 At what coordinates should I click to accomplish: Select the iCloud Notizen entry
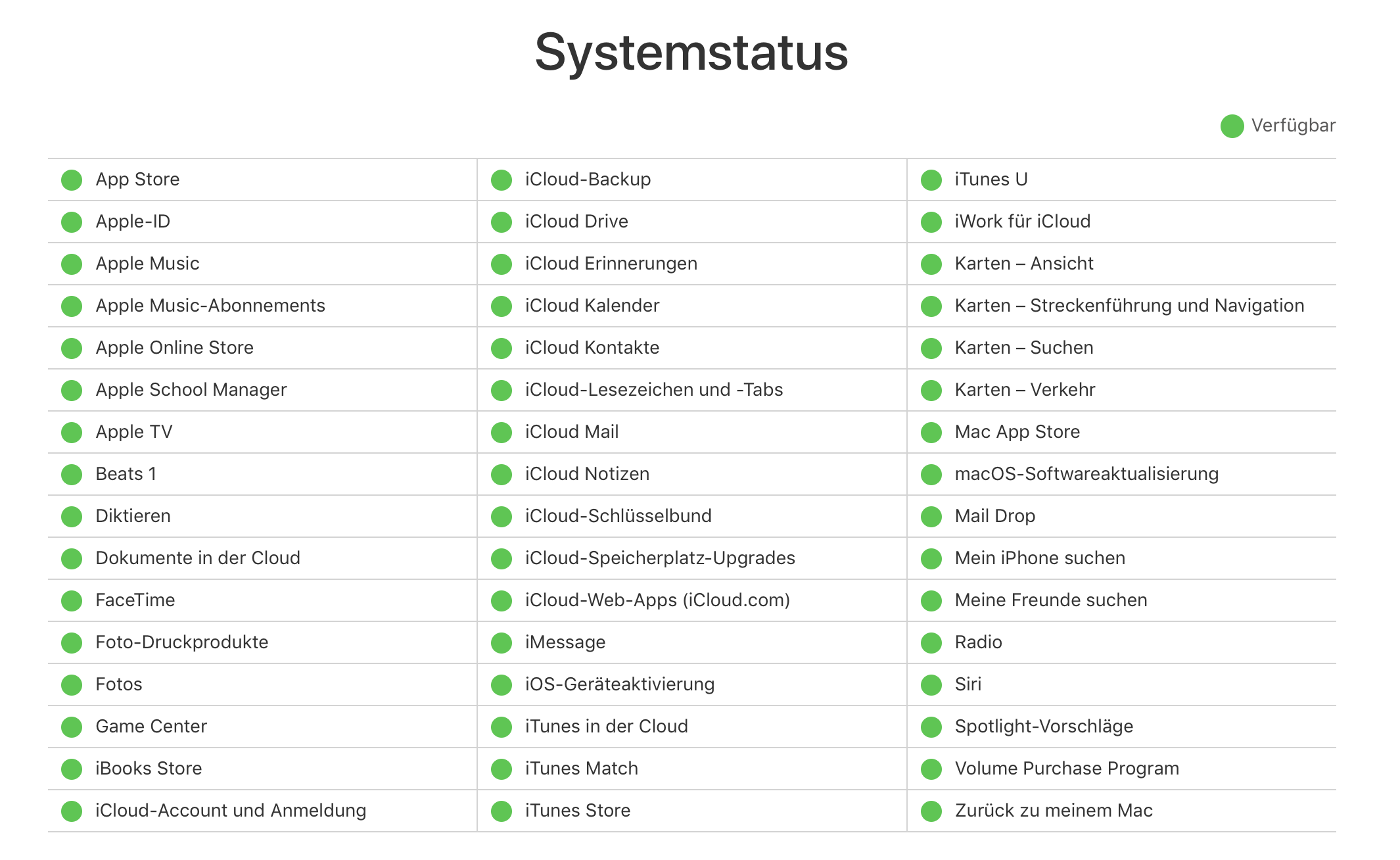[x=587, y=474]
